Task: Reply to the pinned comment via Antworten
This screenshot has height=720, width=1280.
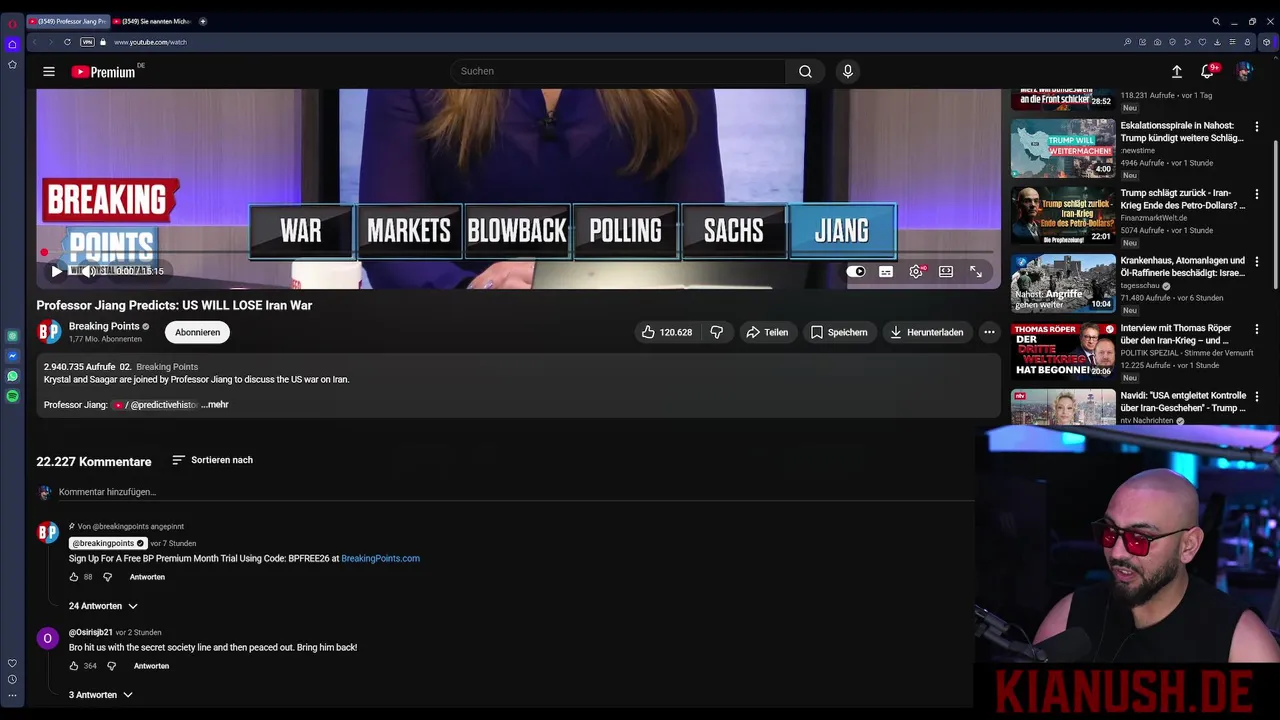Action: click(x=147, y=577)
